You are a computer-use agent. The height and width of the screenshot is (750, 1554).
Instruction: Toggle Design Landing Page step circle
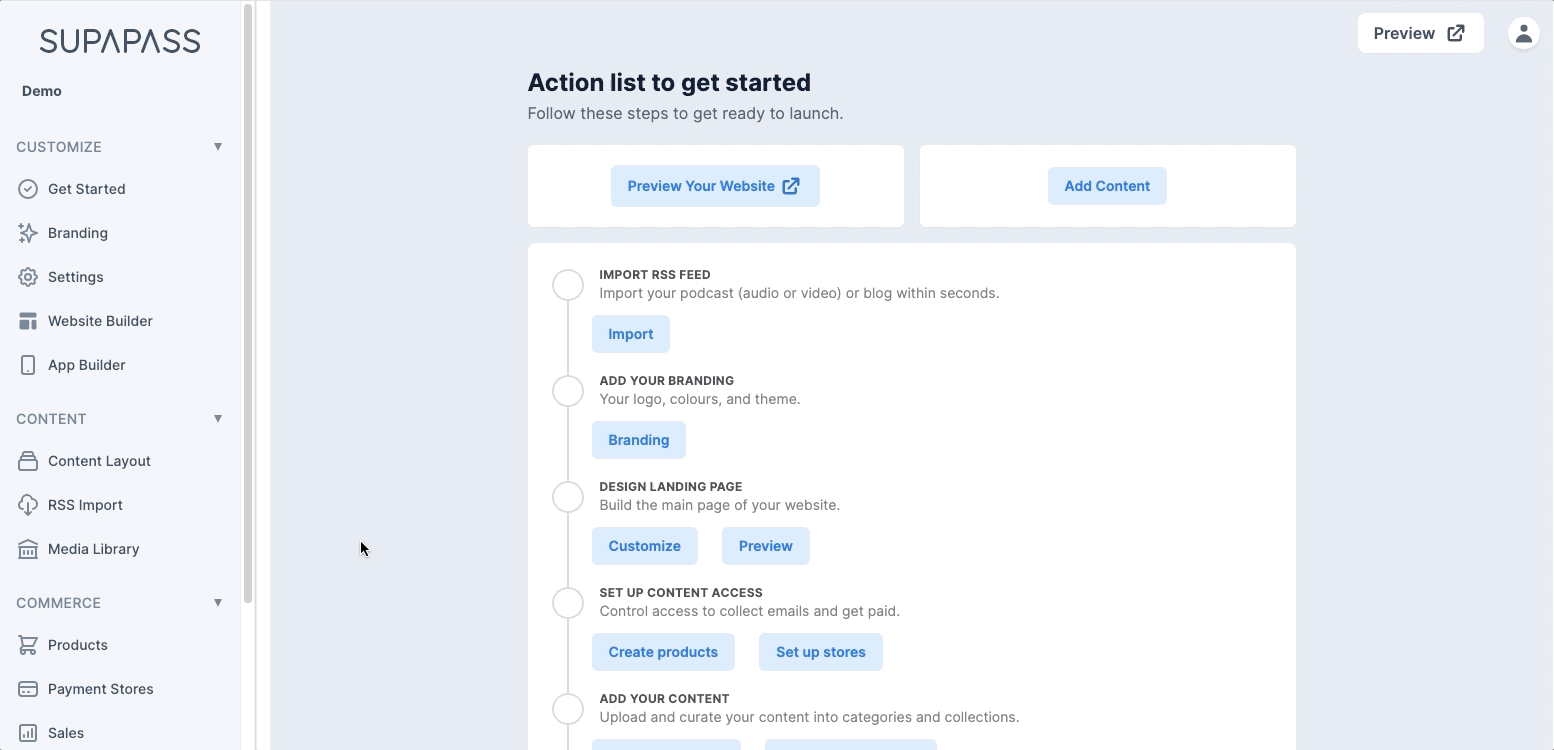[x=568, y=497]
